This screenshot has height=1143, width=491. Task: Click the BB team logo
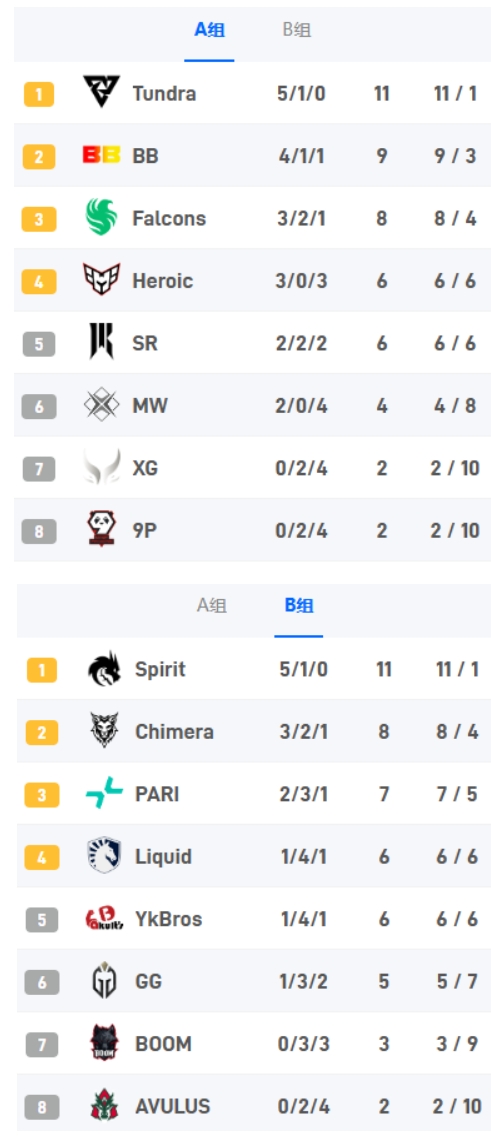point(101,155)
